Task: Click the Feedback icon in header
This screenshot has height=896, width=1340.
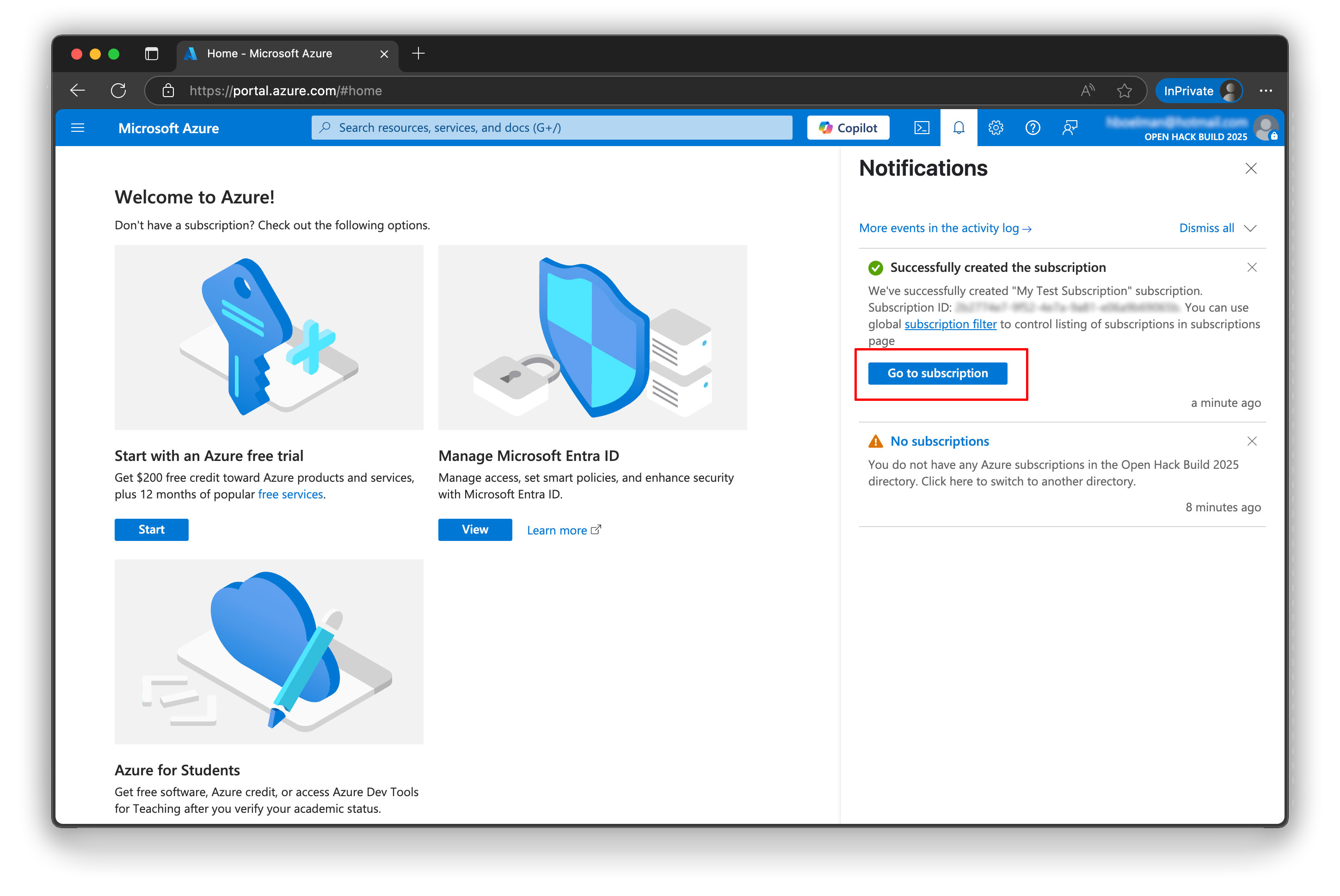Action: 1069,128
